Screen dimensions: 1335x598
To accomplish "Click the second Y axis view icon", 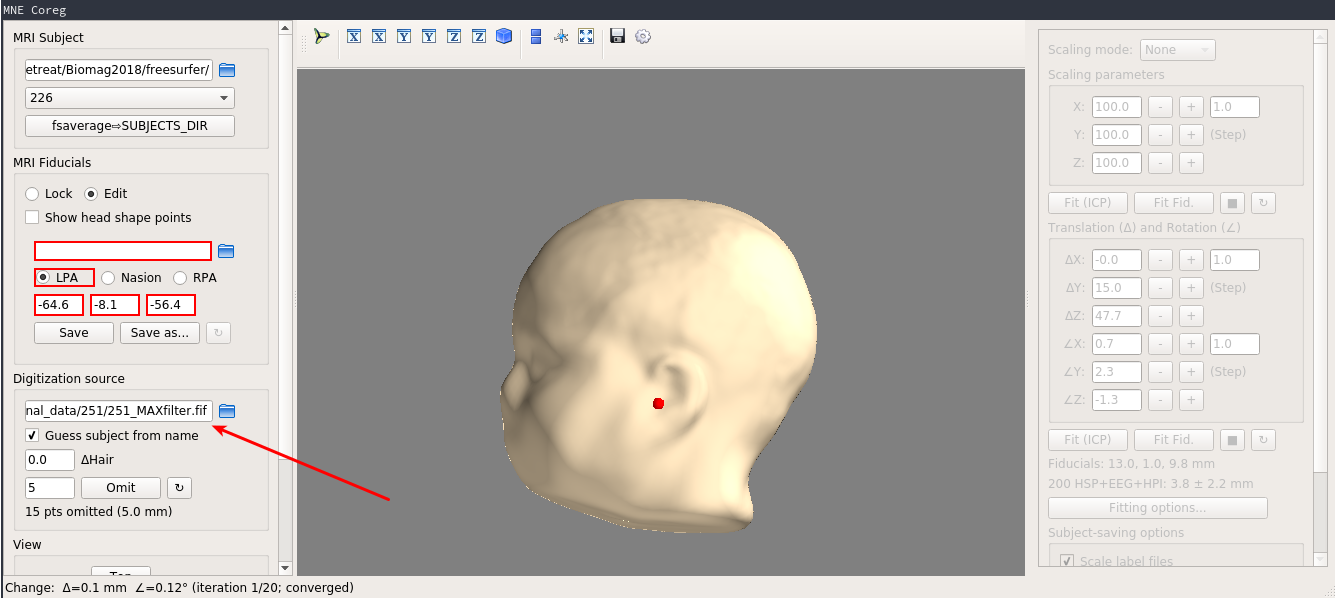I will pos(429,36).
